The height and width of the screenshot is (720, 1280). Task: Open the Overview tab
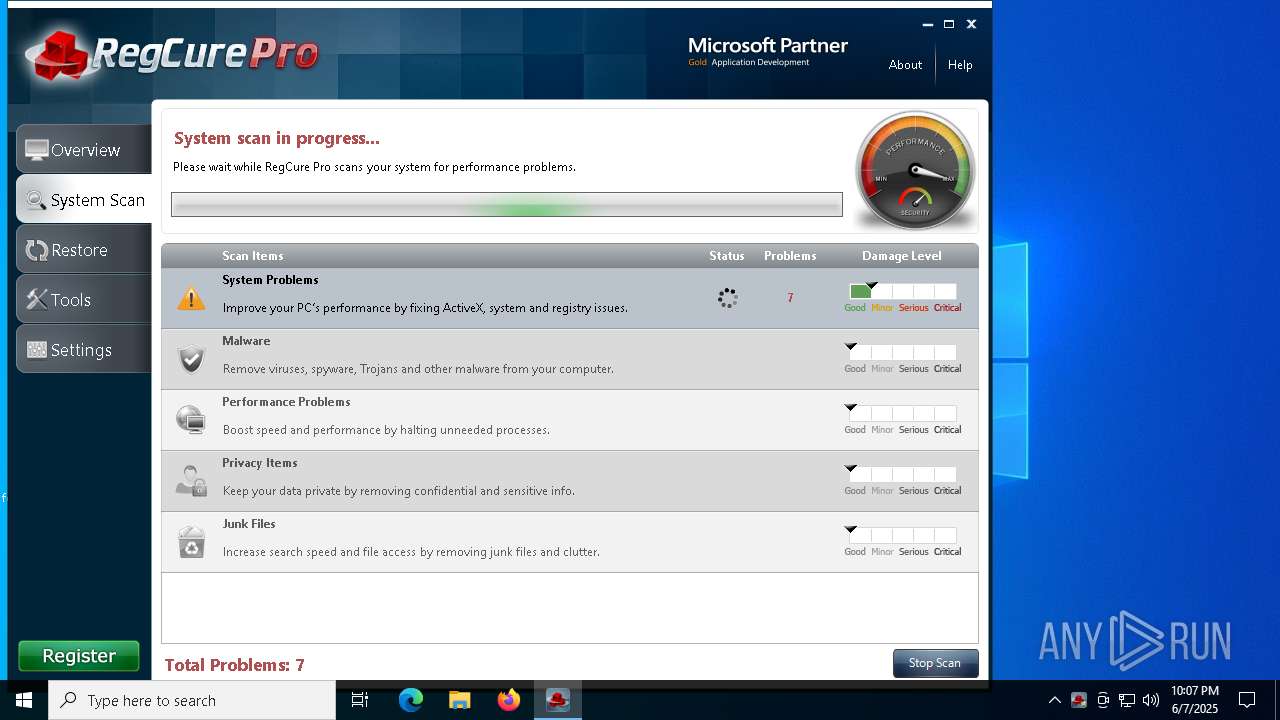84,149
